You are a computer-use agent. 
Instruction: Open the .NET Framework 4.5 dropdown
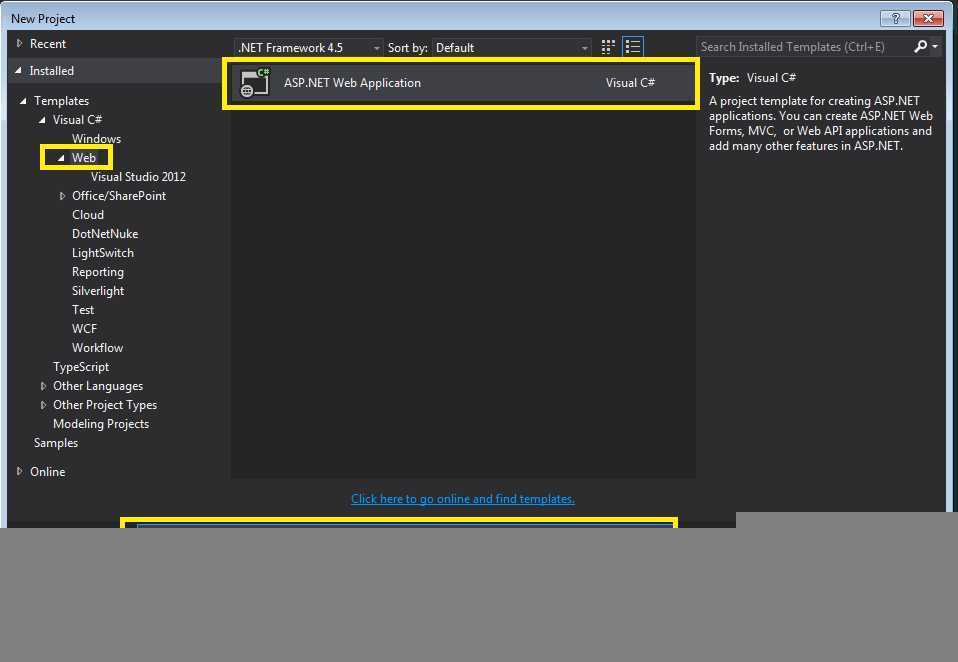tap(309, 48)
